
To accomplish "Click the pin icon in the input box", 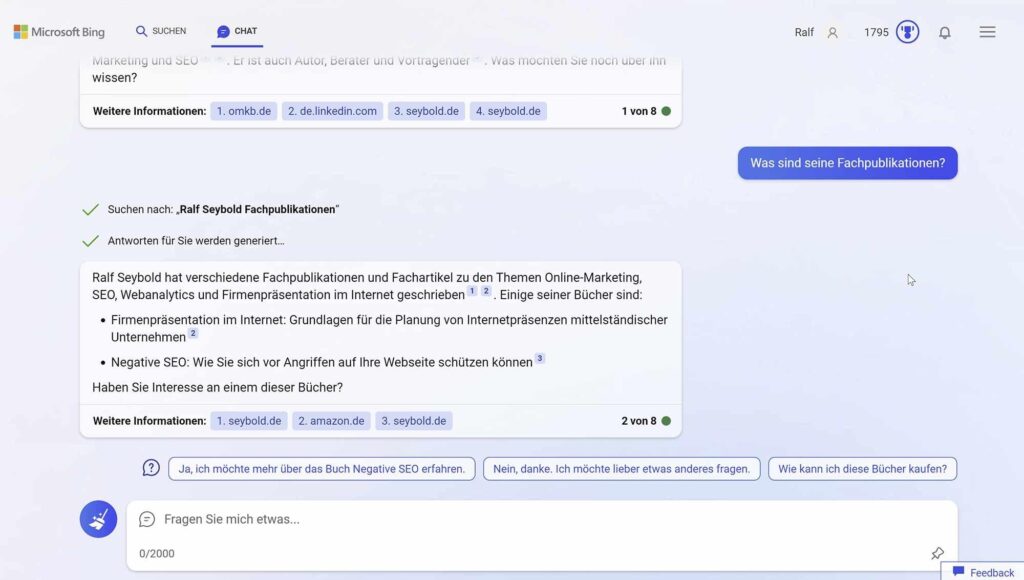I will tap(937, 553).
